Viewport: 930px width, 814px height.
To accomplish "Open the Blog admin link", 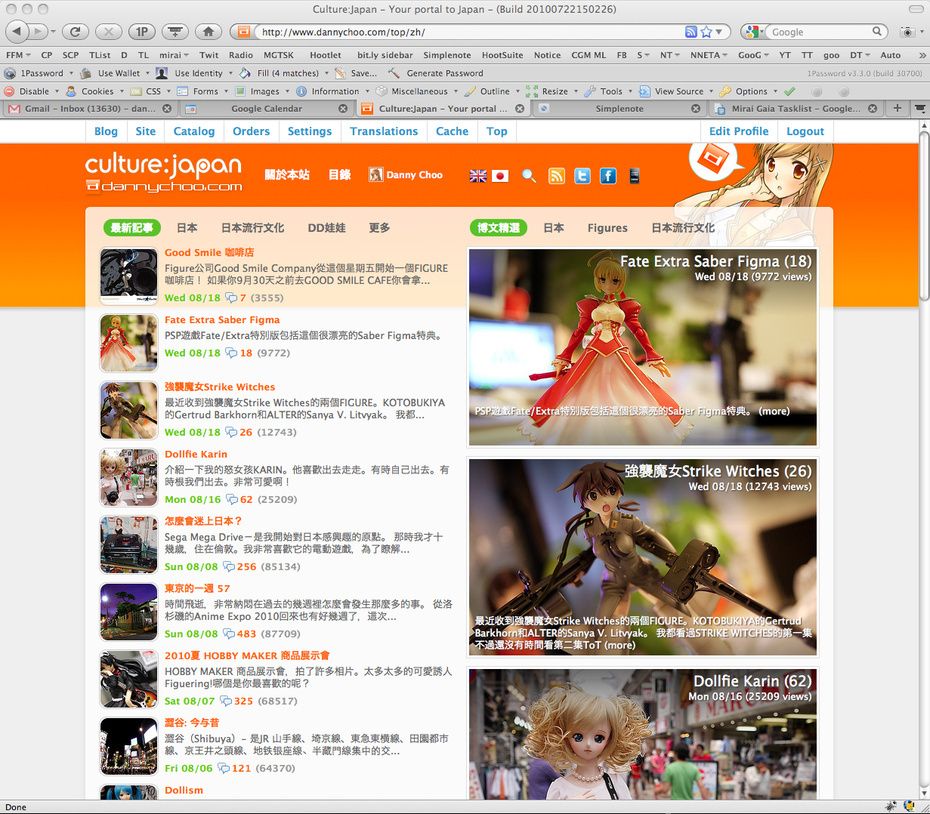I will point(106,131).
